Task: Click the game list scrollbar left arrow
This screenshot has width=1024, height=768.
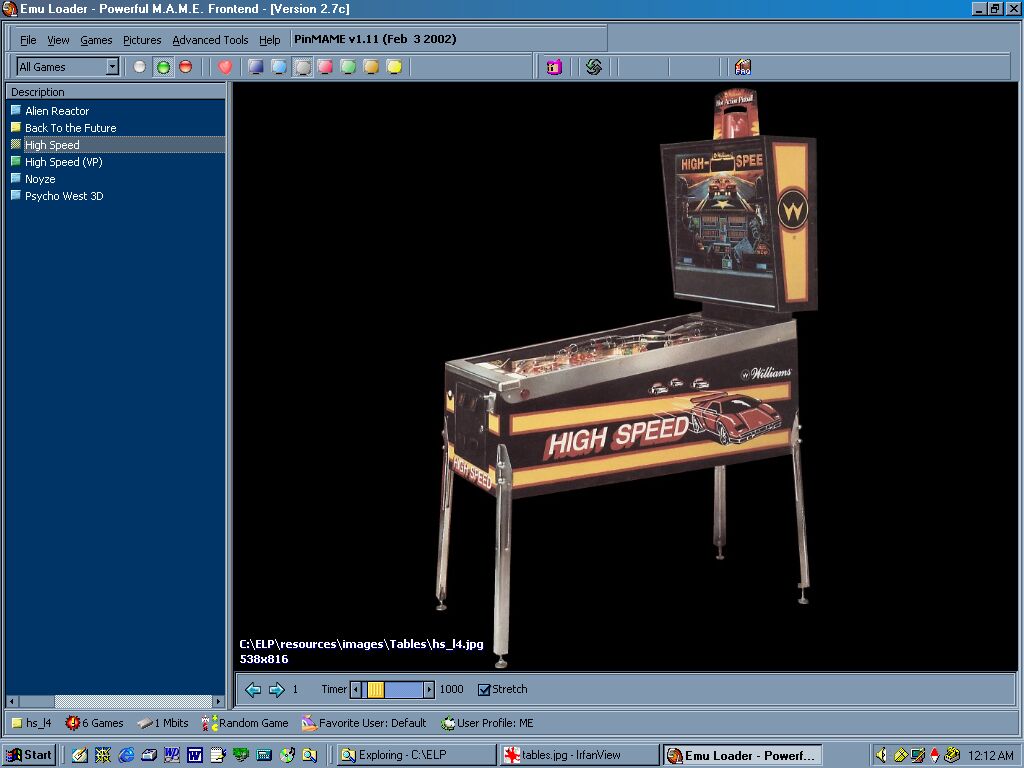Action: pos(11,701)
